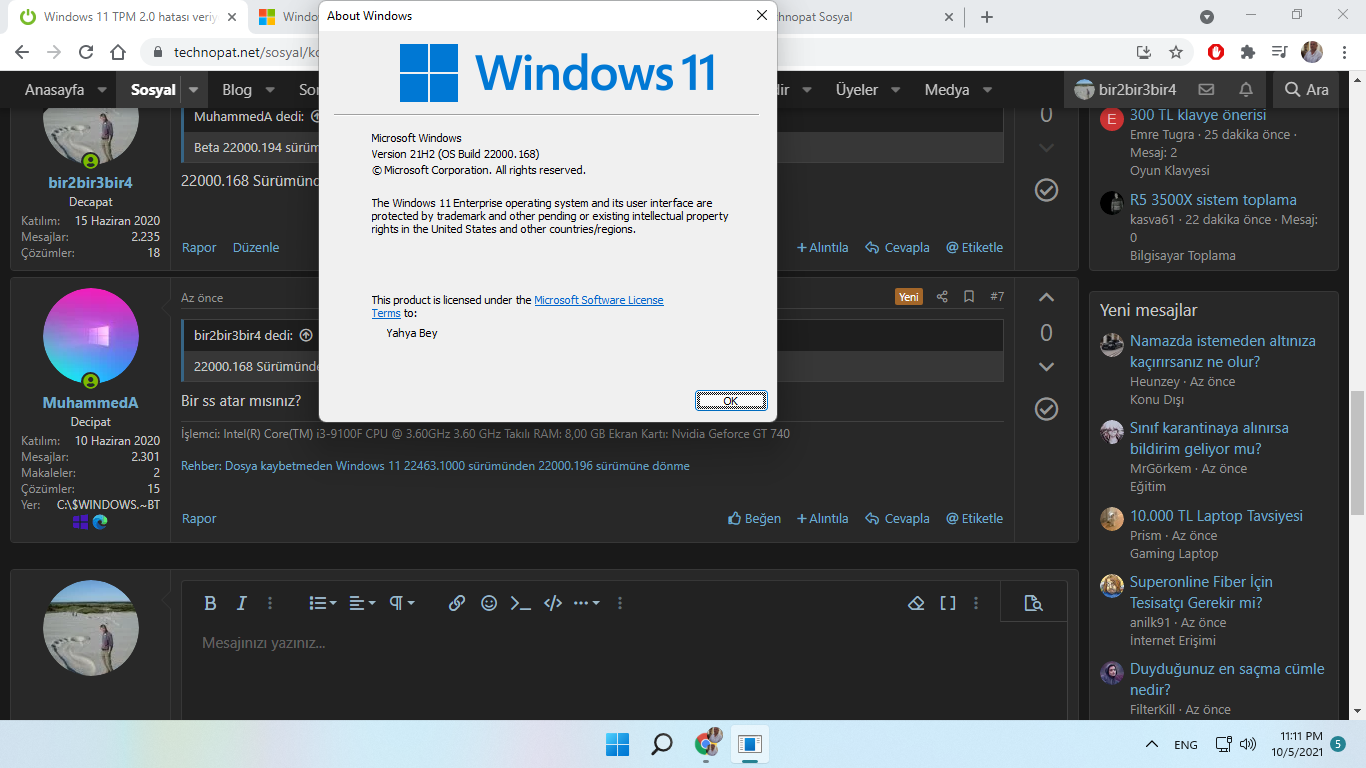Downvote MuhammedA's post with the down arrow
The image size is (1366, 768).
click(1046, 367)
